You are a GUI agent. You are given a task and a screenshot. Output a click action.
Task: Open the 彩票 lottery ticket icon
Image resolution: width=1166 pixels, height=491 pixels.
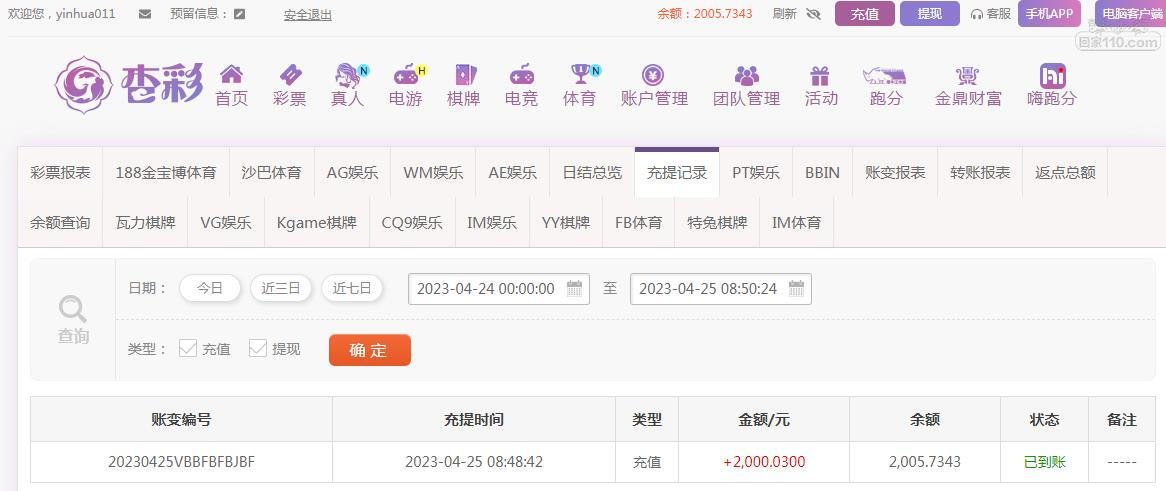point(290,74)
